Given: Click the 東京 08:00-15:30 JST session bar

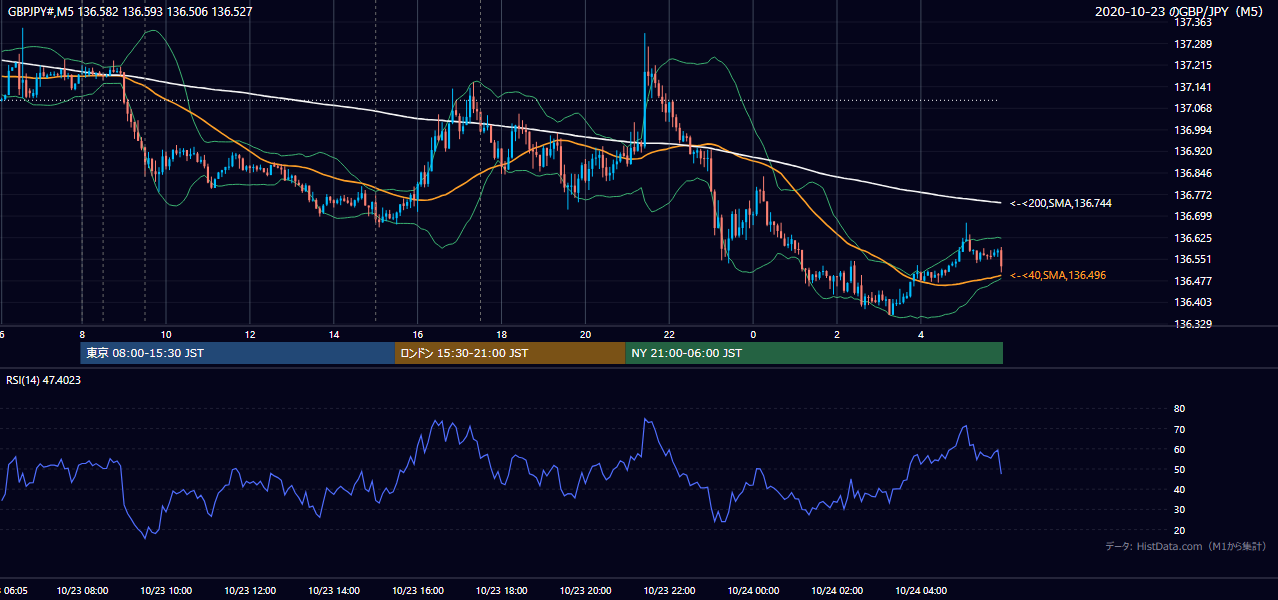Looking at the screenshot, I should [x=238, y=353].
